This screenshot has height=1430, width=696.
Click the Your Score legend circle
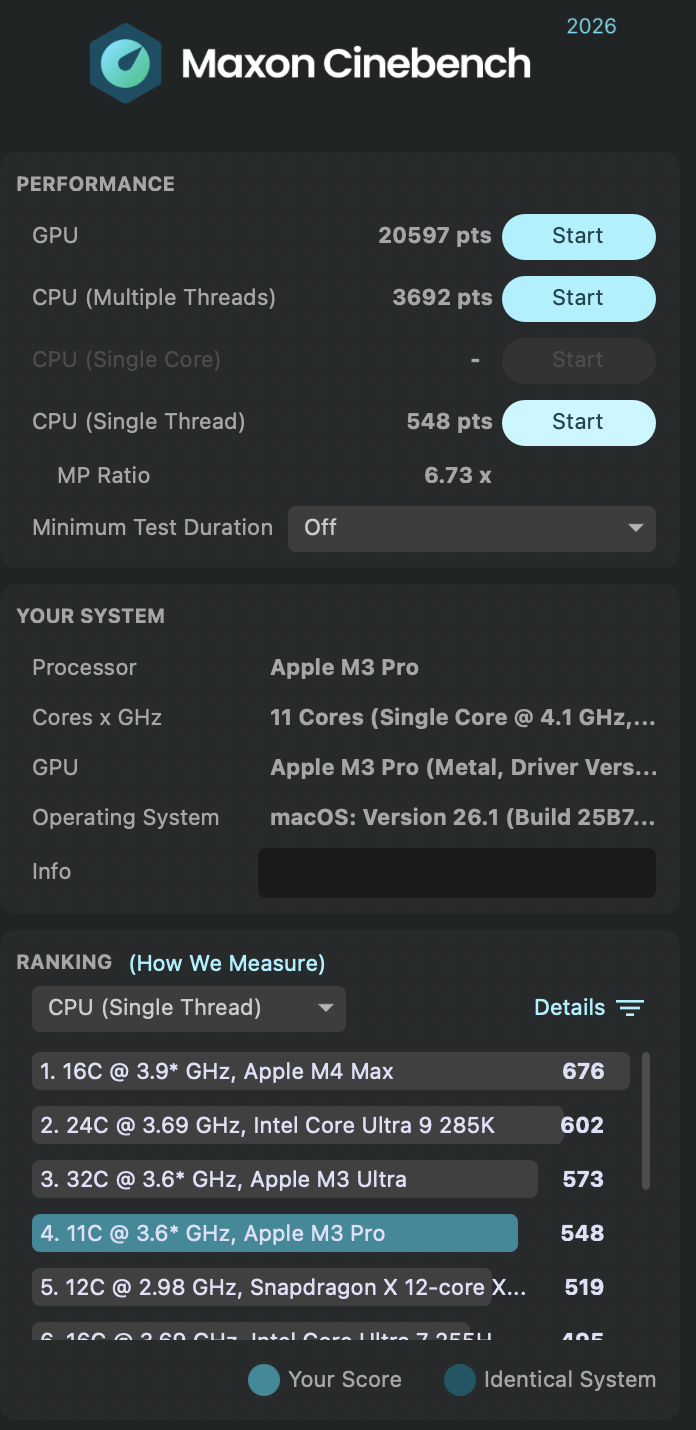[x=264, y=1380]
